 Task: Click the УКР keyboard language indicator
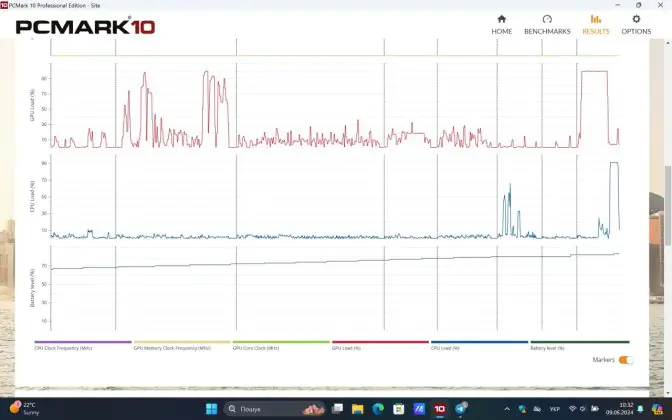(x=555, y=409)
